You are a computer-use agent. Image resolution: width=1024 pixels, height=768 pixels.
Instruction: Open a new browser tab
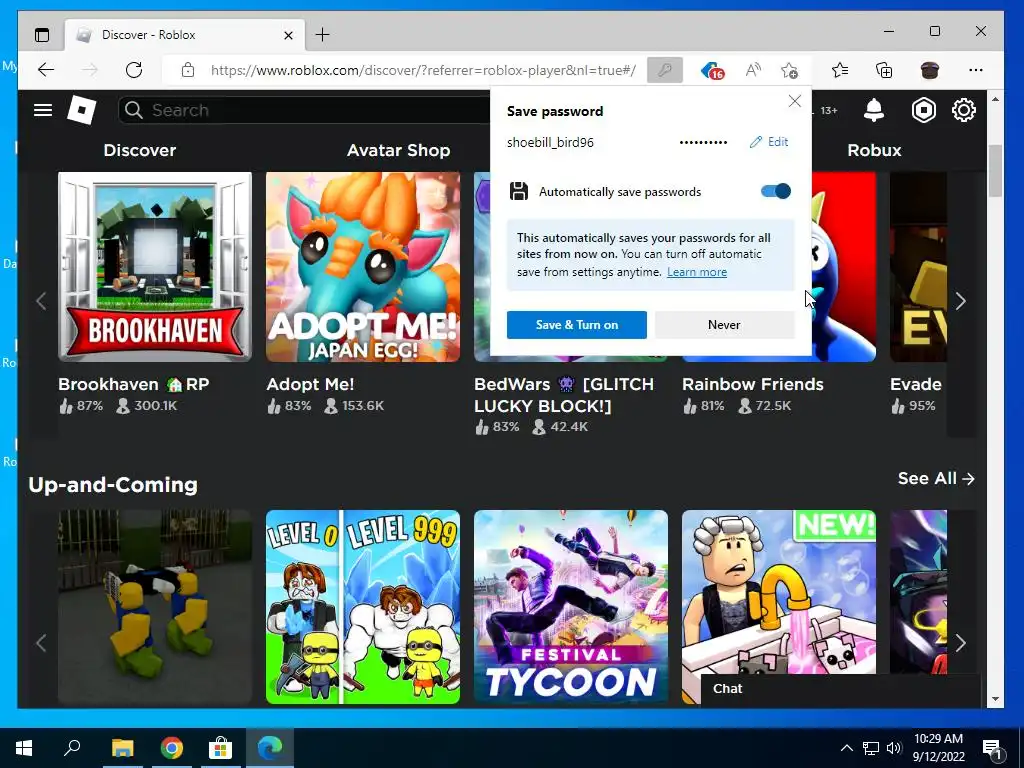(x=323, y=35)
